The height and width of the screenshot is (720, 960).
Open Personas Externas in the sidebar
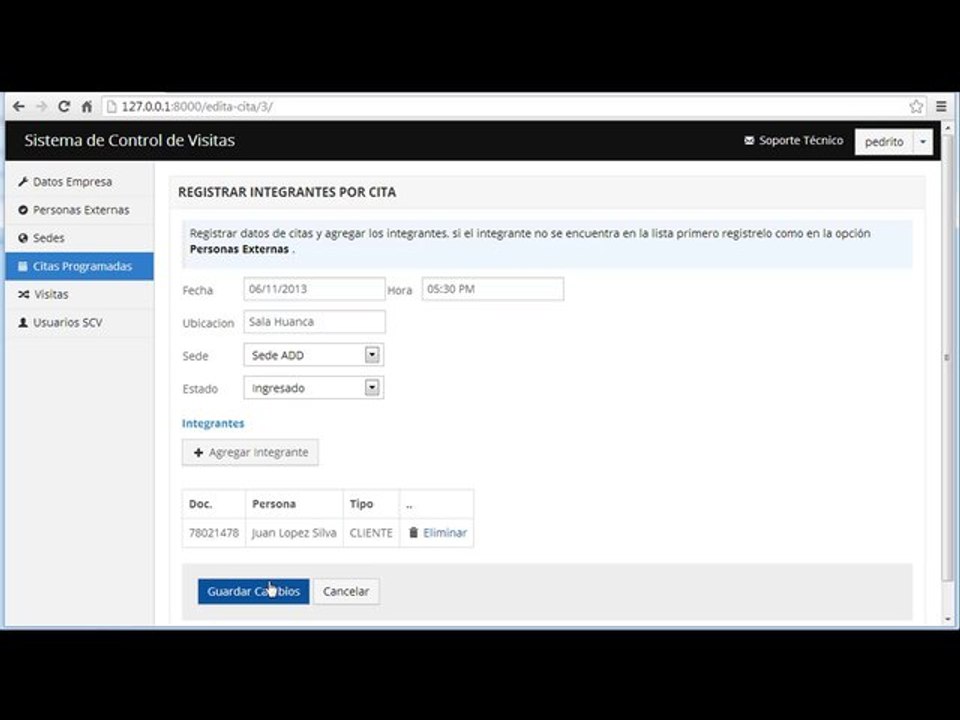pyautogui.click(x=80, y=210)
